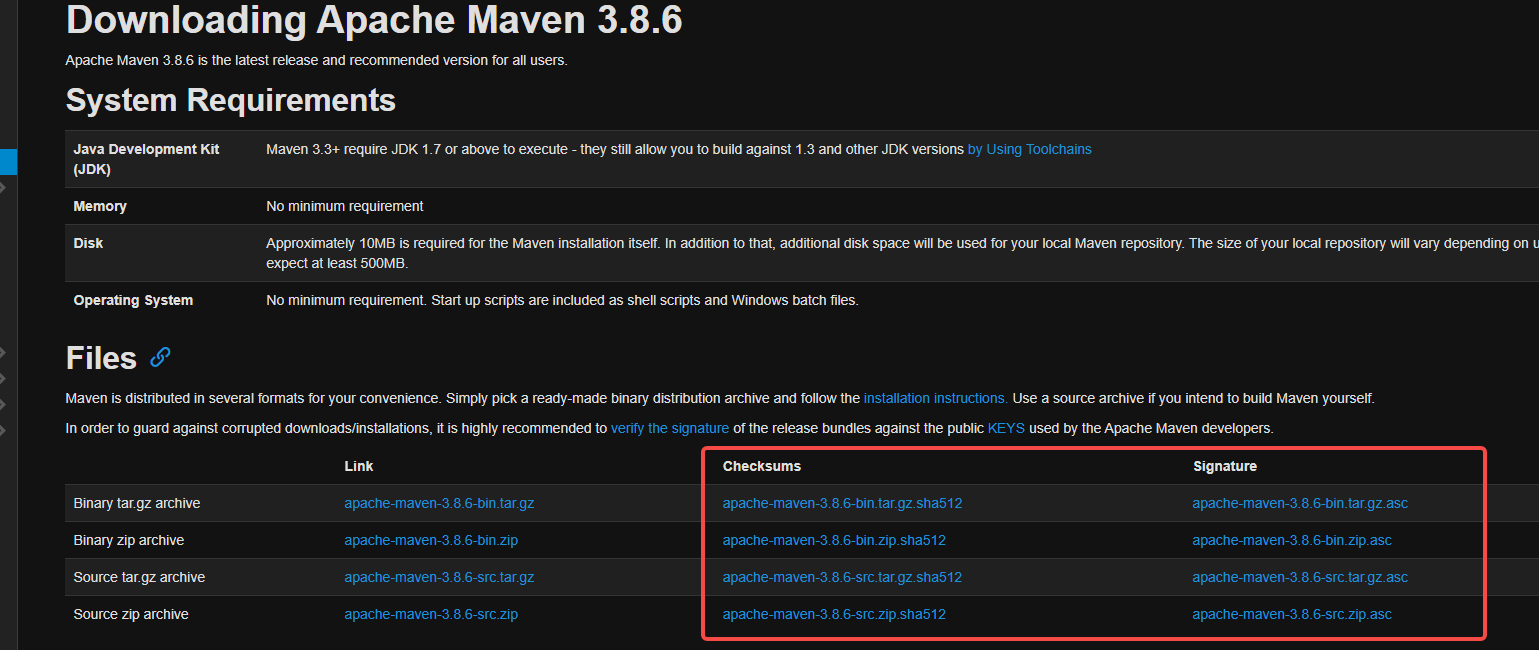Open the public KEYS link

[x=1006, y=428]
